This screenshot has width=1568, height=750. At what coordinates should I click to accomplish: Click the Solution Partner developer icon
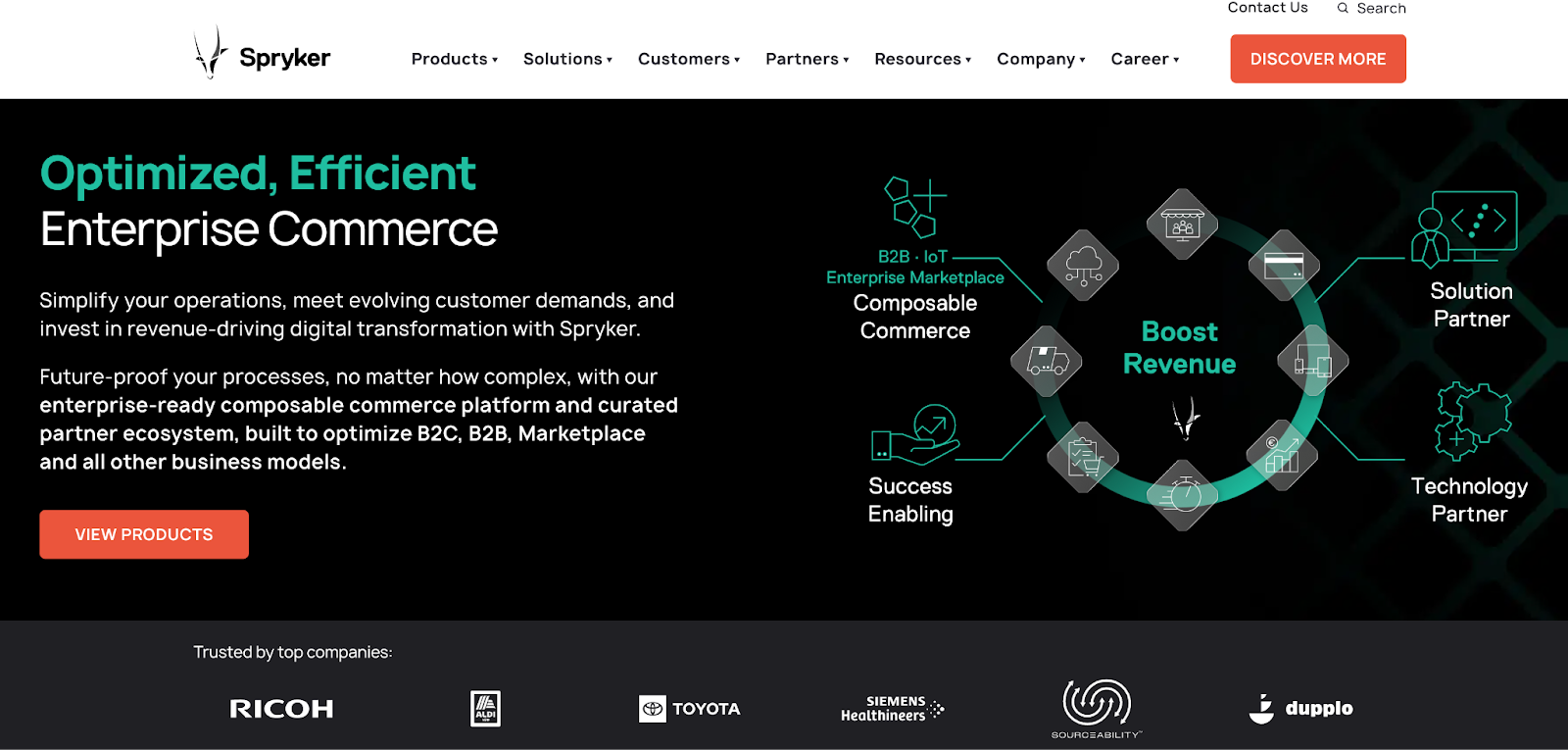[x=1464, y=229]
